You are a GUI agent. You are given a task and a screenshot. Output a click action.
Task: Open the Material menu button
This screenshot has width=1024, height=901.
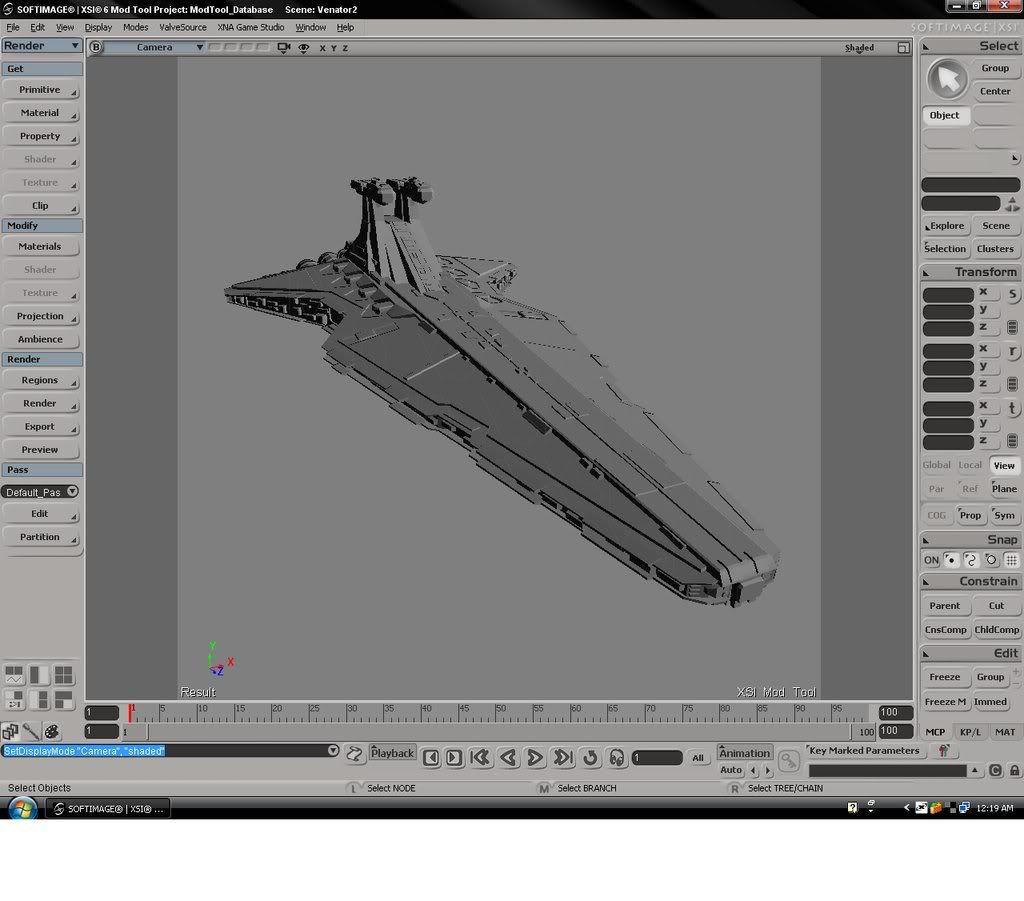click(x=40, y=113)
